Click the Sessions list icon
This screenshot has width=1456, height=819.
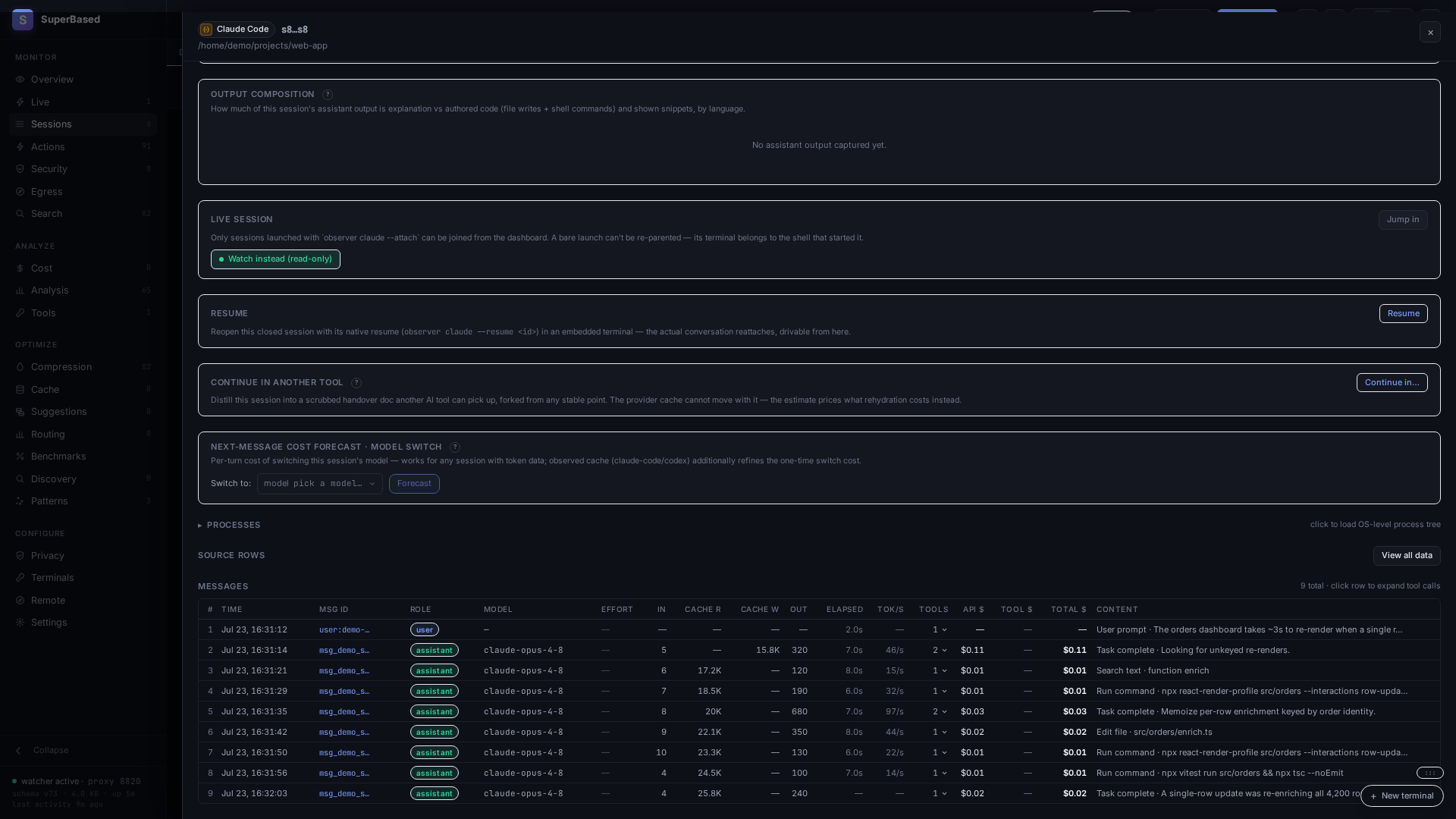click(20, 124)
